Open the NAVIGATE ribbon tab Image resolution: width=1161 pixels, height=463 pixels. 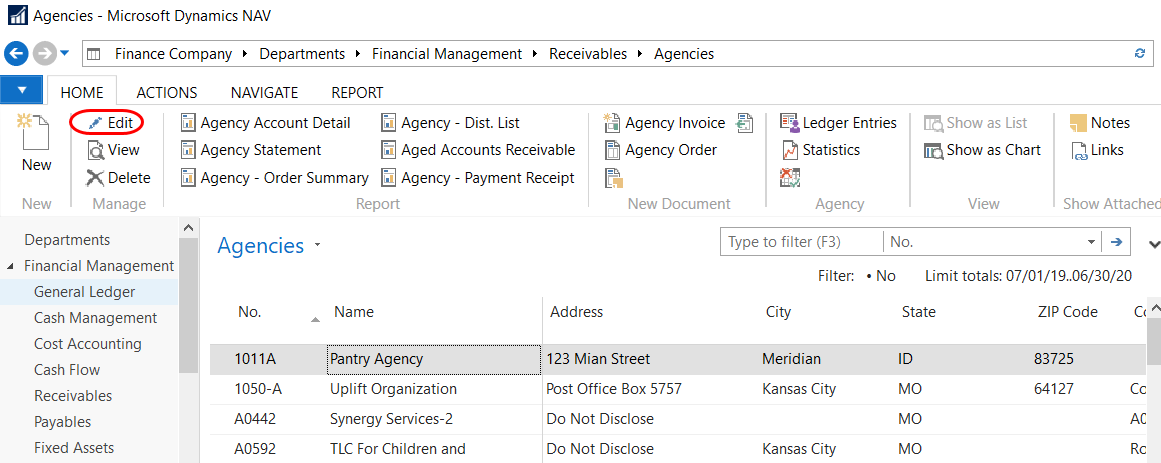[x=264, y=92]
